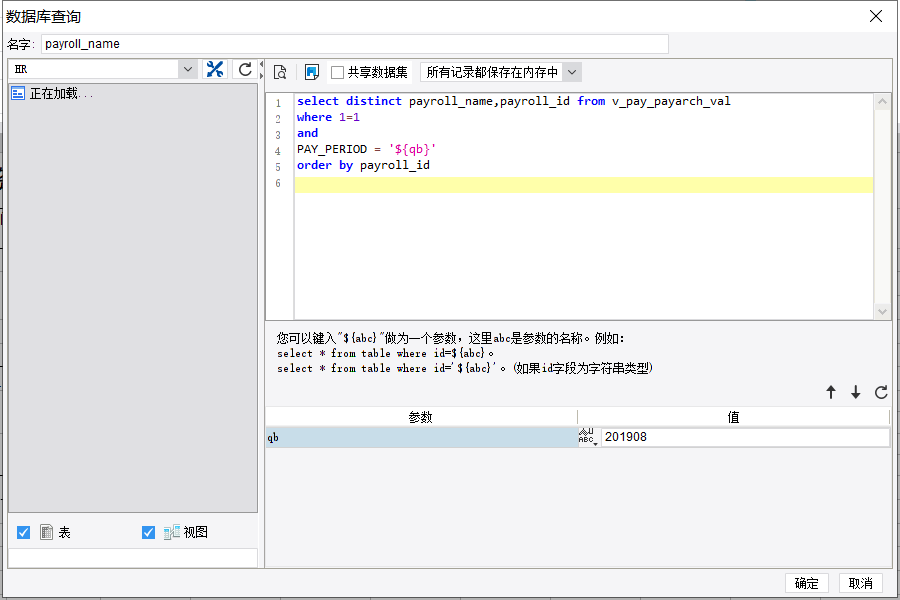Click the SQL editor scroll-down arrow
900x600 pixels.
pyautogui.click(x=882, y=311)
